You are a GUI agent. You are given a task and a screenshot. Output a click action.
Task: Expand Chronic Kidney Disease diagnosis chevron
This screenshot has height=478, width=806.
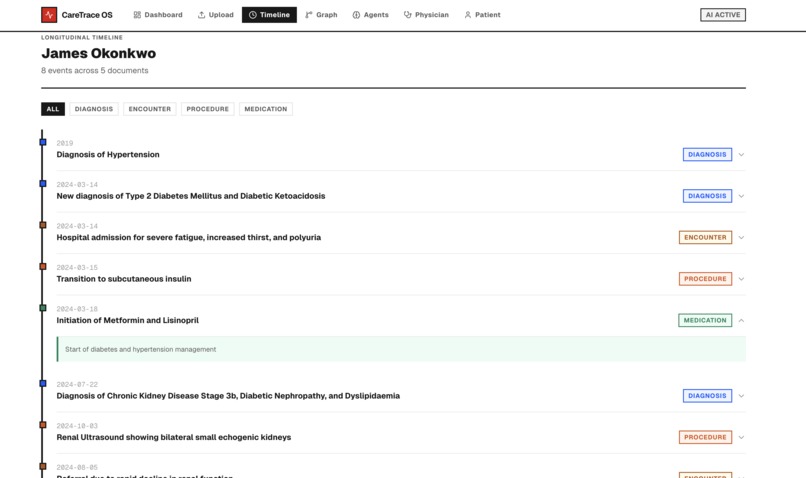click(x=741, y=396)
